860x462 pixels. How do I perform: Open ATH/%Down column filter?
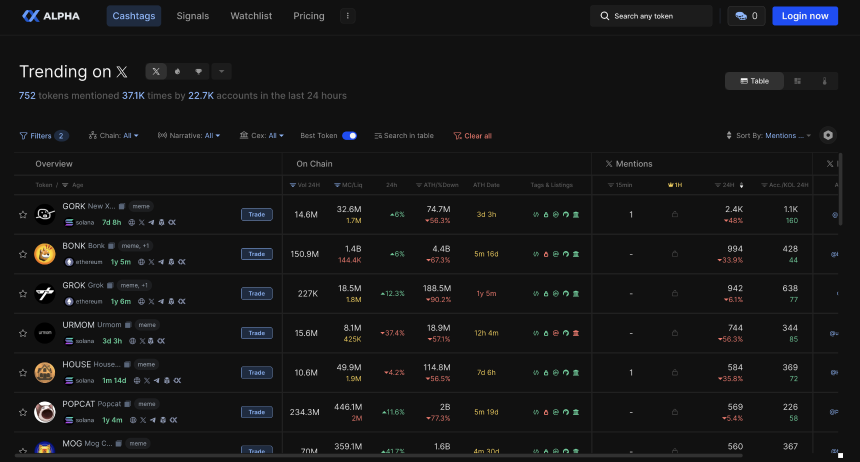tap(419, 185)
